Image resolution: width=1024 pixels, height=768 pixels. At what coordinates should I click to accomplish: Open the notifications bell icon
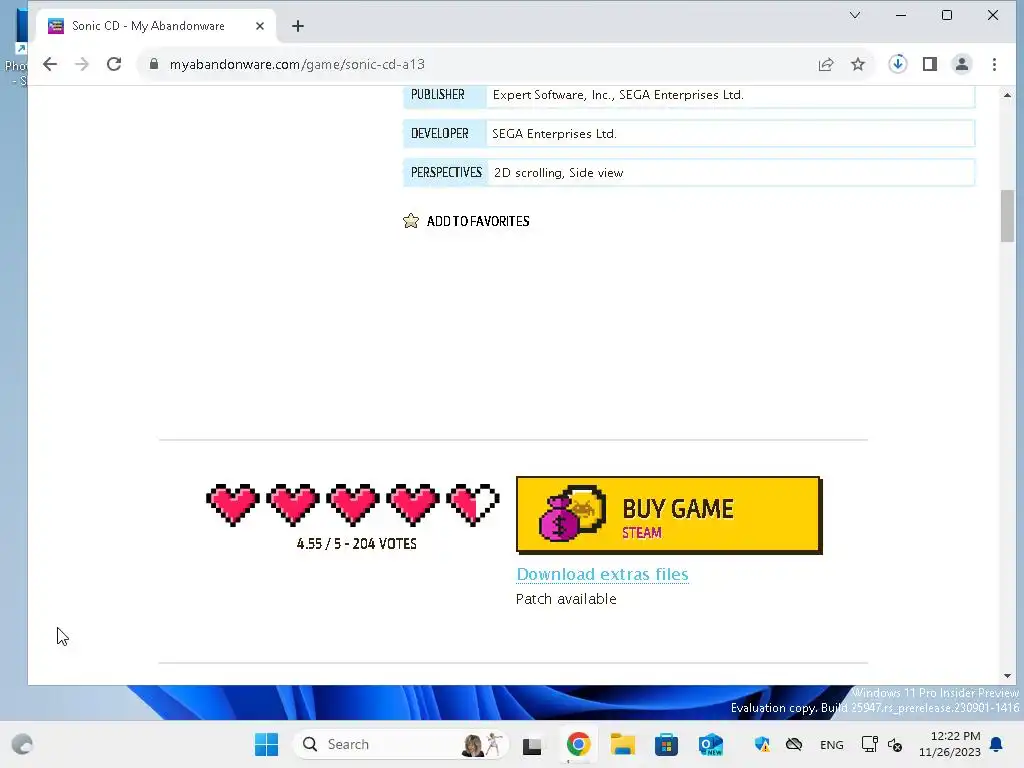tap(997, 744)
